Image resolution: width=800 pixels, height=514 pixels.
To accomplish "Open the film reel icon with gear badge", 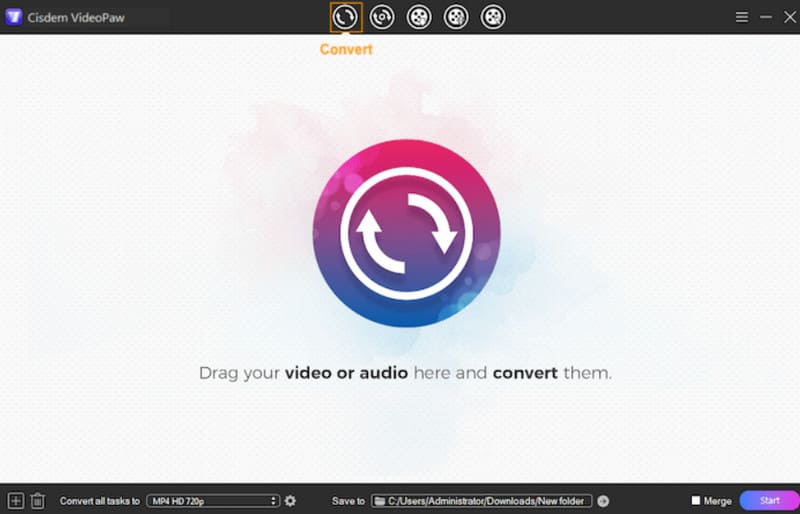I will pyautogui.click(x=456, y=17).
